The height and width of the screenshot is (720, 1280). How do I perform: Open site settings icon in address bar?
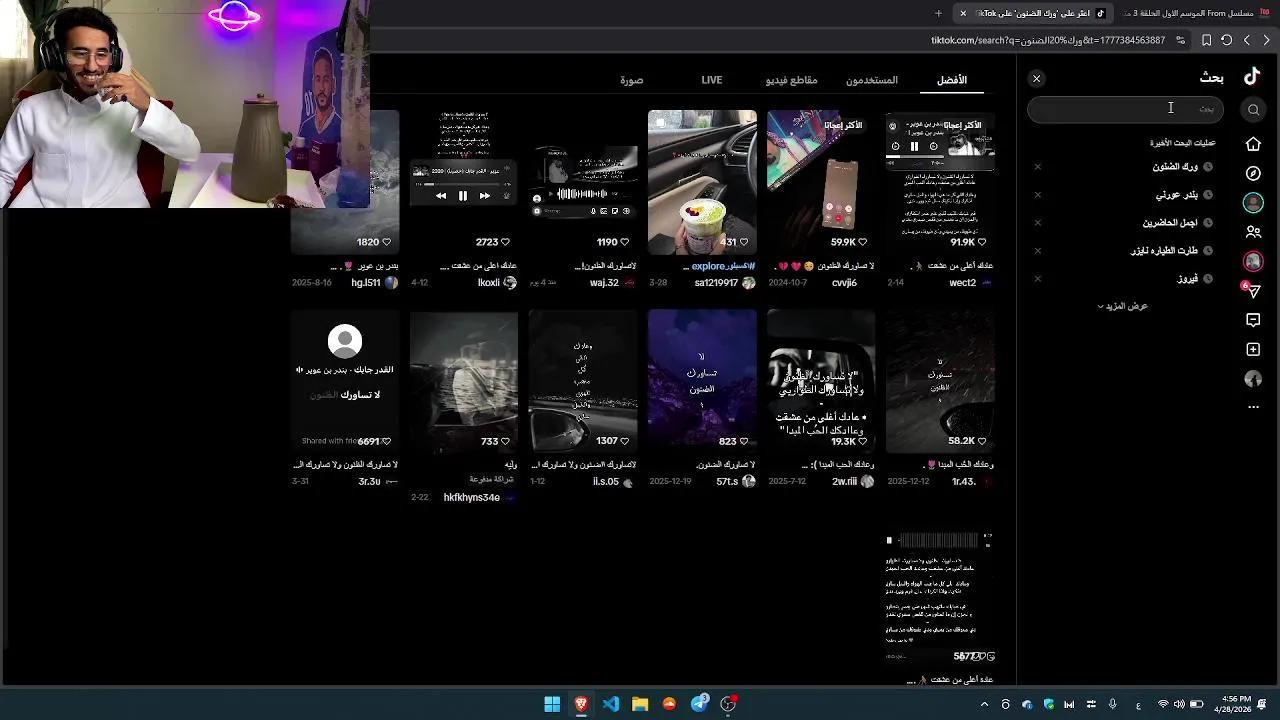point(1181,40)
